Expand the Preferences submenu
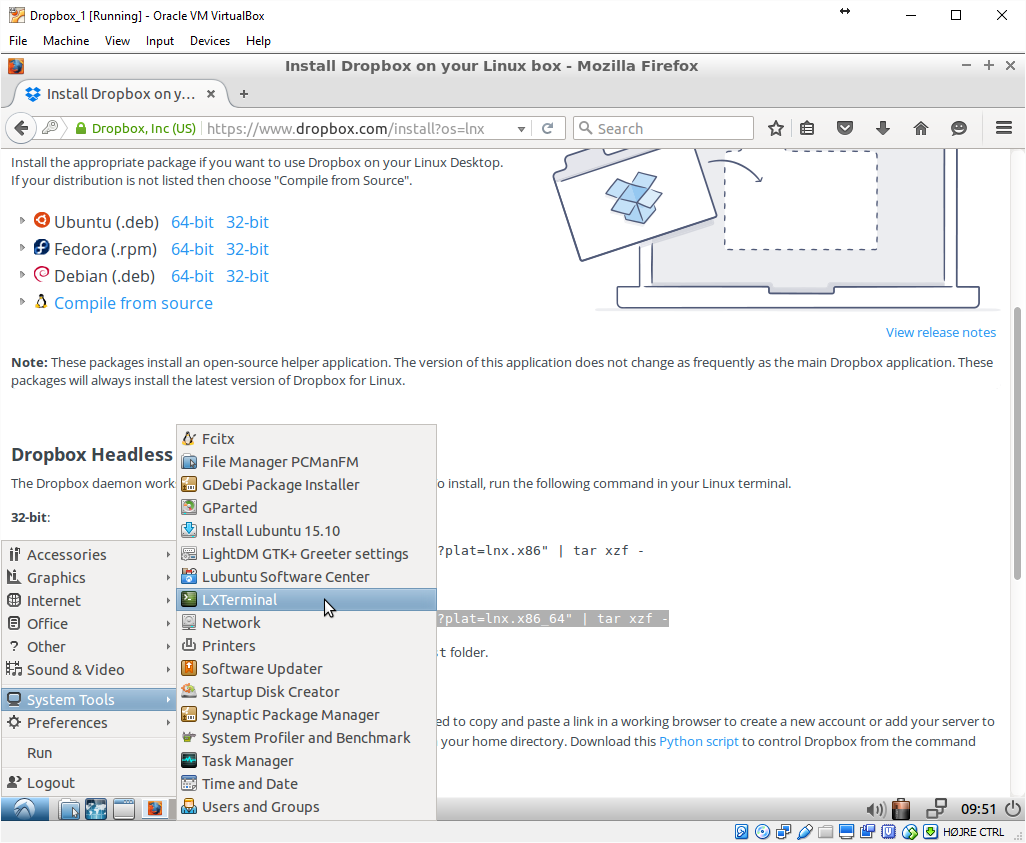Image resolution: width=1026 pixels, height=843 pixels. tap(89, 723)
